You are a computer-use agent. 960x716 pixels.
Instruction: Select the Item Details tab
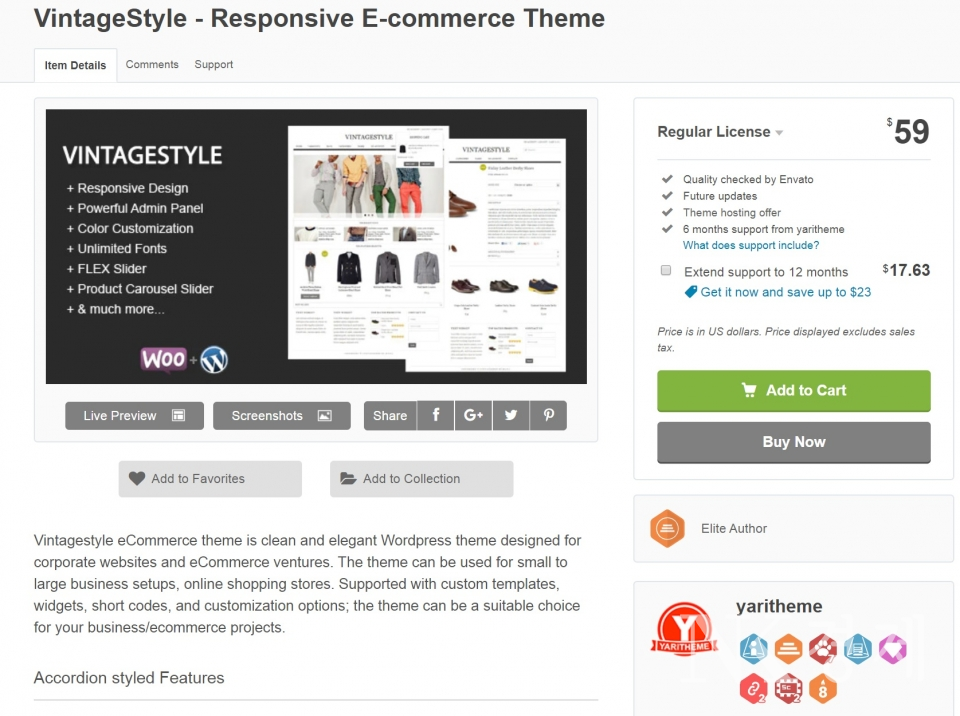pos(75,66)
